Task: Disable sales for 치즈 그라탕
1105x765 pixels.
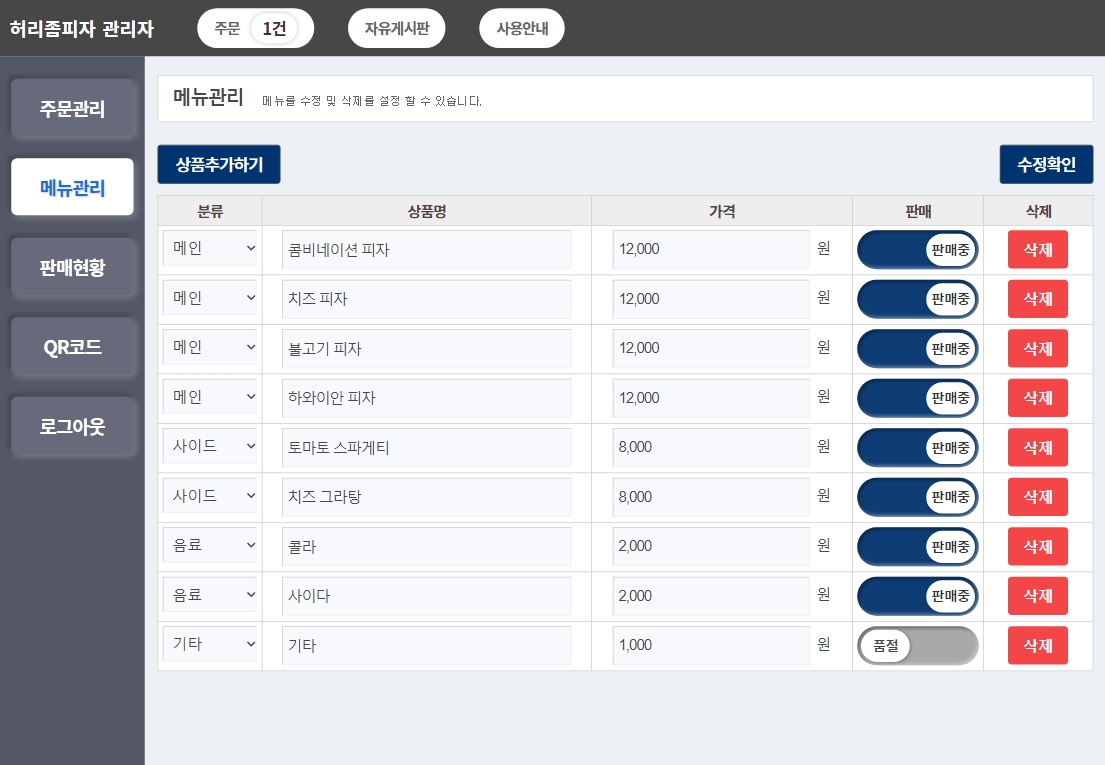Action: pyautogui.click(x=917, y=497)
